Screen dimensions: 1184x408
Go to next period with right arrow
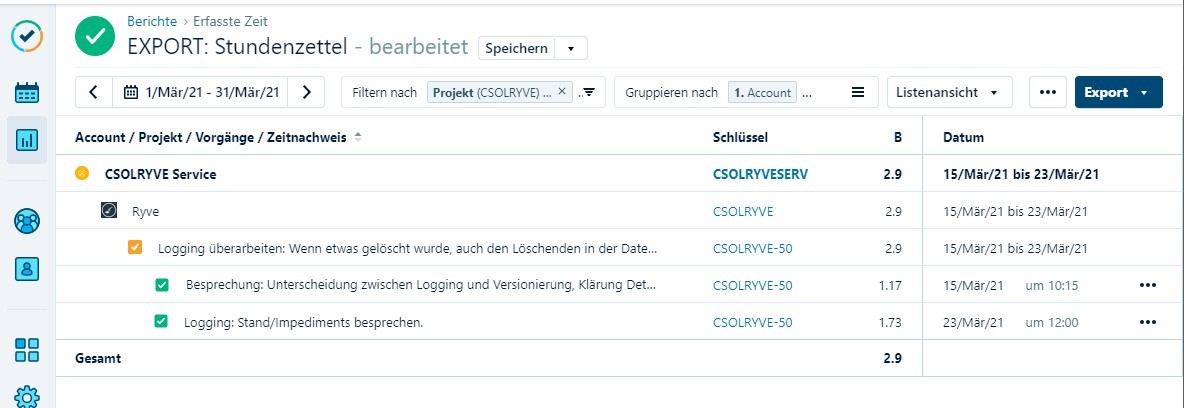(x=307, y=92)
